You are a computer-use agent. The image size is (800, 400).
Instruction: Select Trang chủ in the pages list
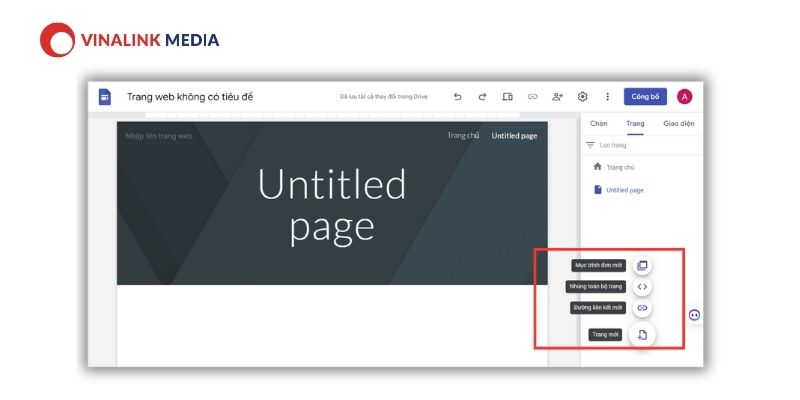(620, 167)
